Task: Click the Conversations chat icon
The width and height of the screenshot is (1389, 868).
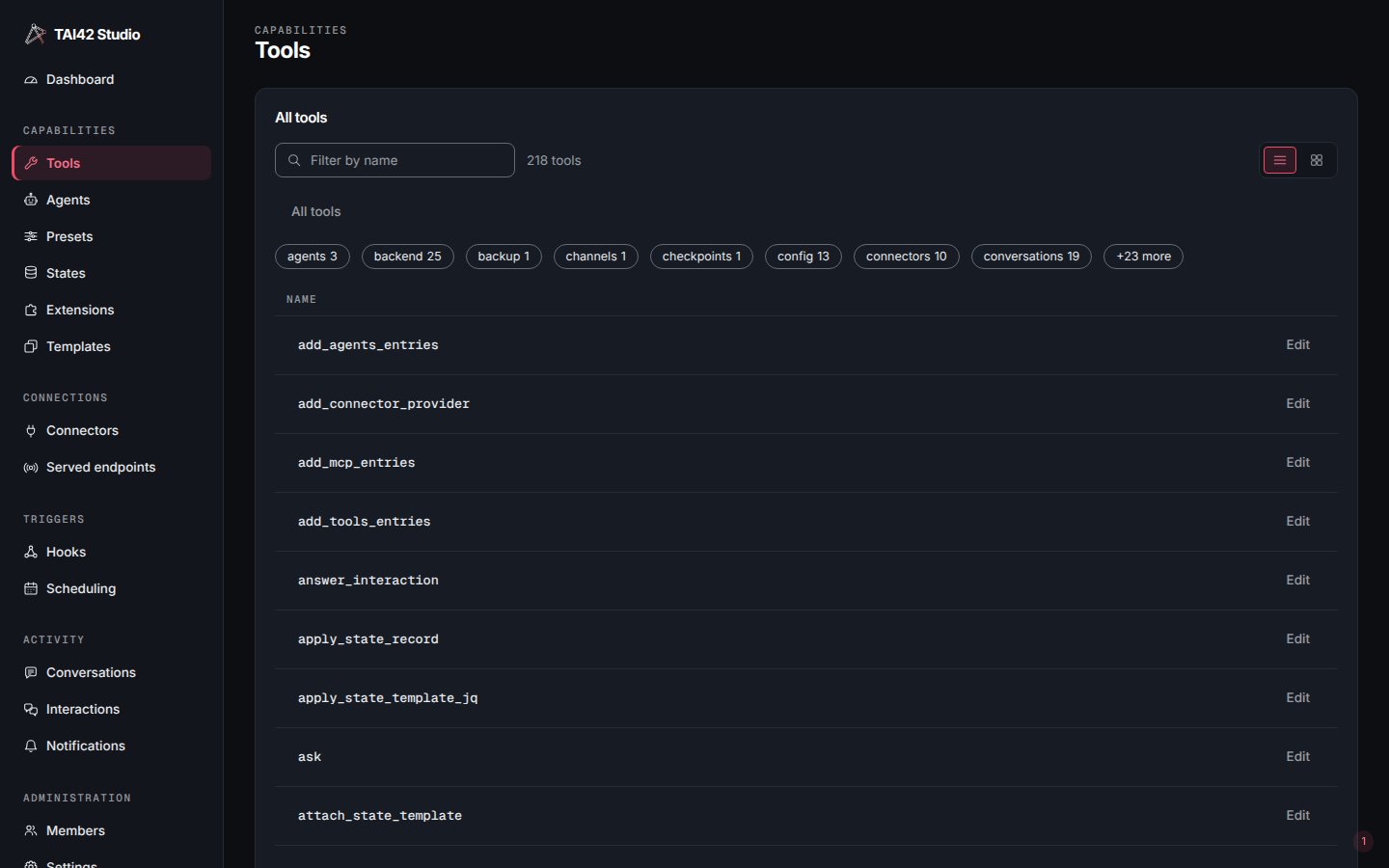Action: point(31,672)
